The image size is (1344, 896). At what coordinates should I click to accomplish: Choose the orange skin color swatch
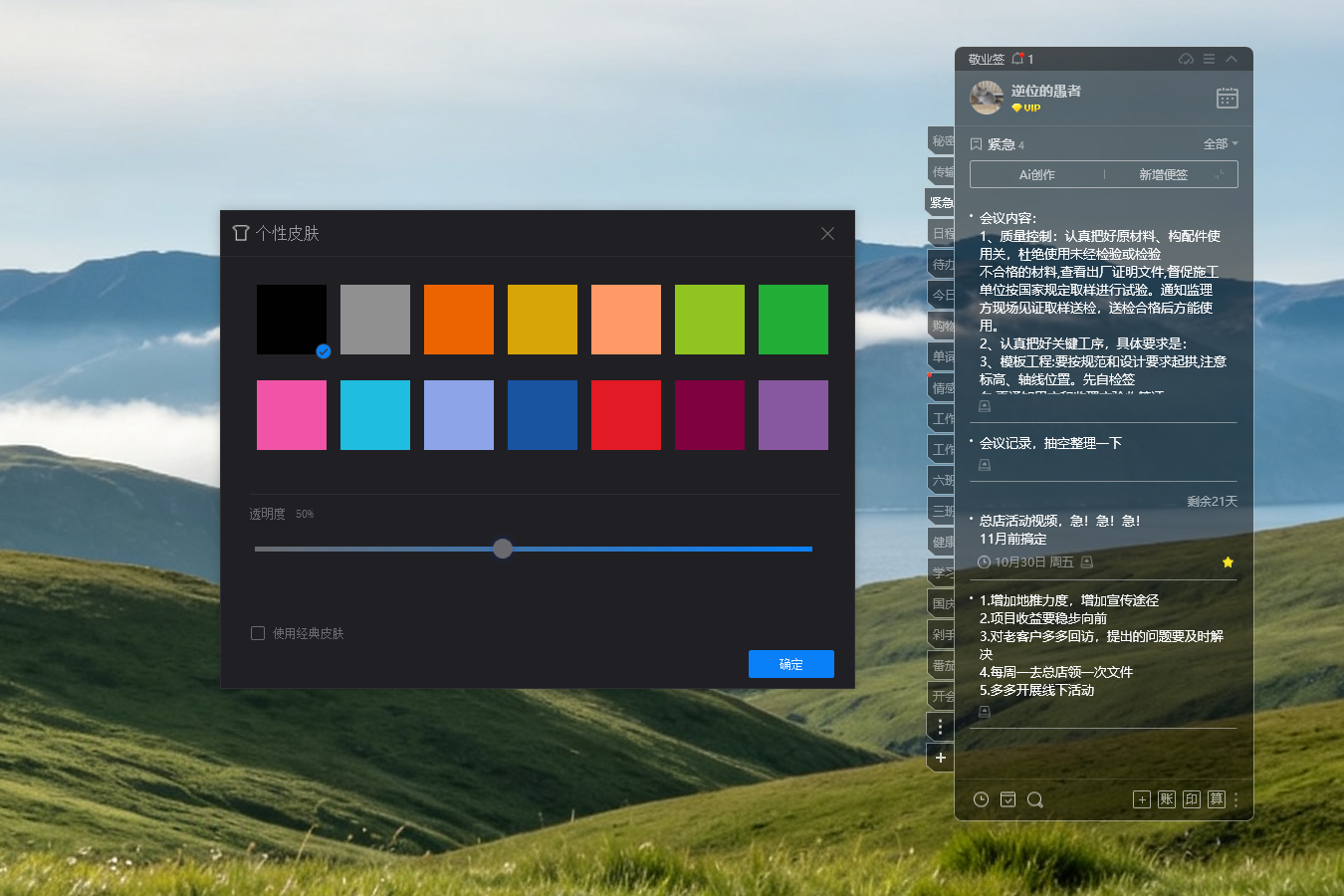pos(459,320)
